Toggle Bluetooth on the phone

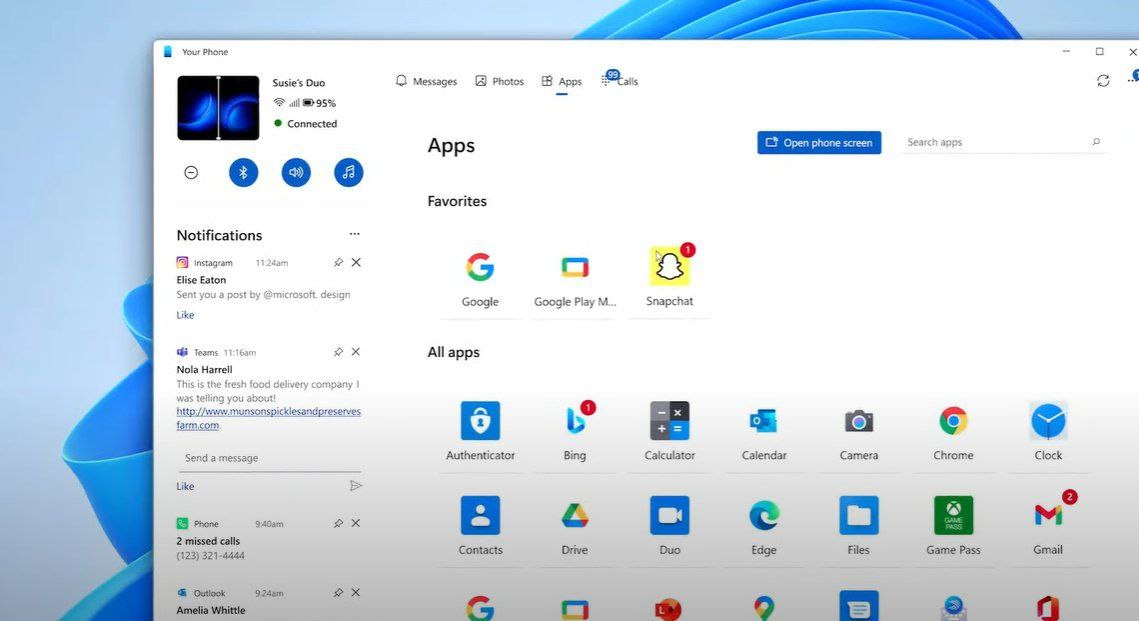243,172
